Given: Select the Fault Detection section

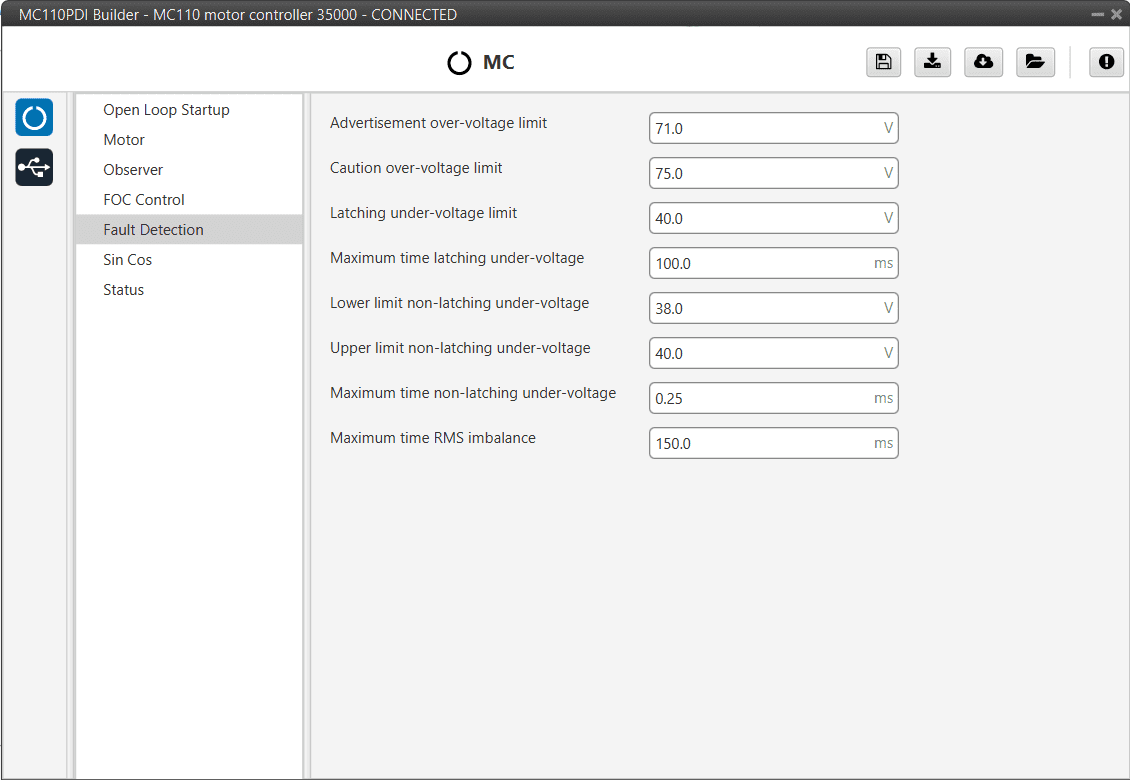Looking at the screenshot, I should [189, 229].
